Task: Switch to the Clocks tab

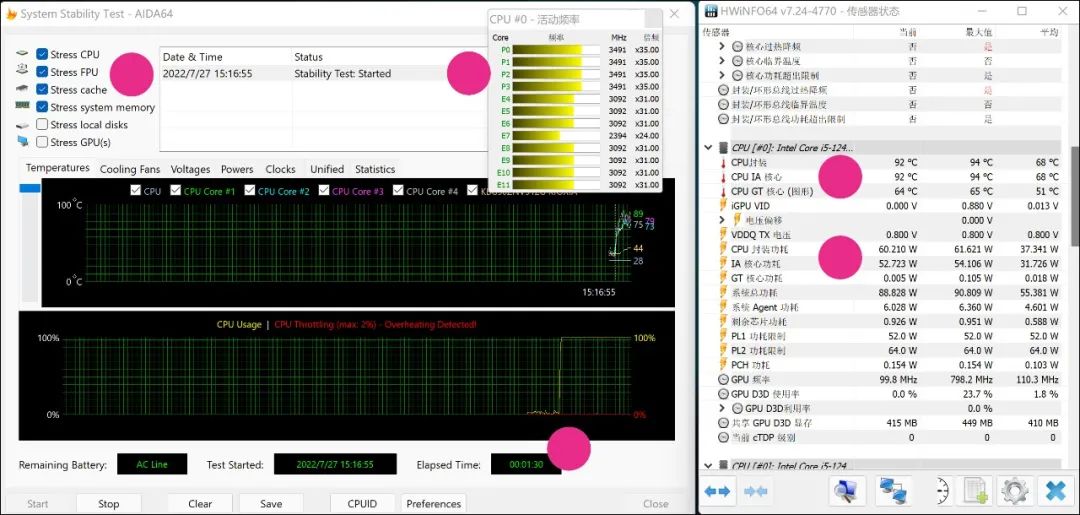Action: pyautogui.click(x=280, y=169)
